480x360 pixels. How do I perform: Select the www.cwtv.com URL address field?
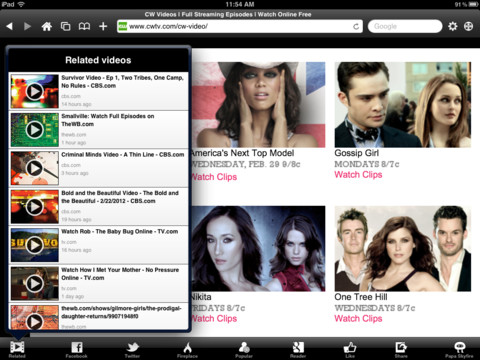pyautogui.click(x=240, y=26)
